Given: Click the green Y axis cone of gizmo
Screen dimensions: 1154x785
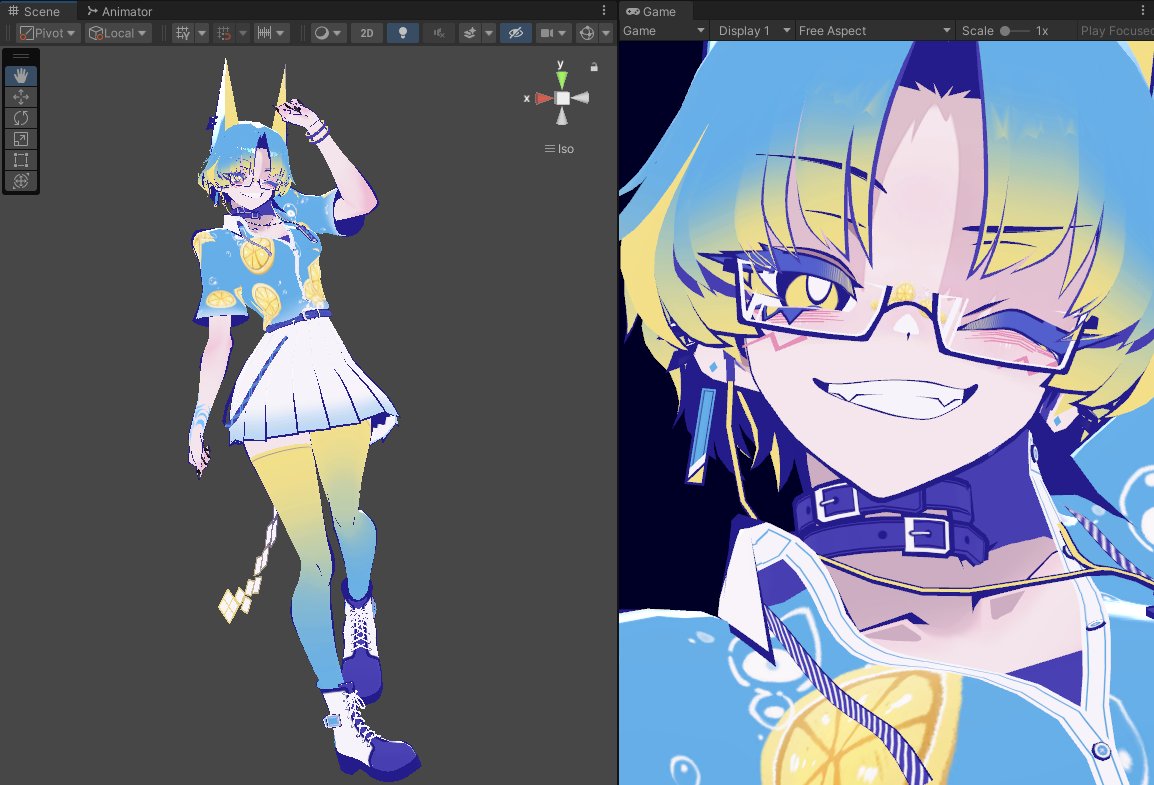Looking at the screenshot, I should pyautogui.click(x=562, y=79).
